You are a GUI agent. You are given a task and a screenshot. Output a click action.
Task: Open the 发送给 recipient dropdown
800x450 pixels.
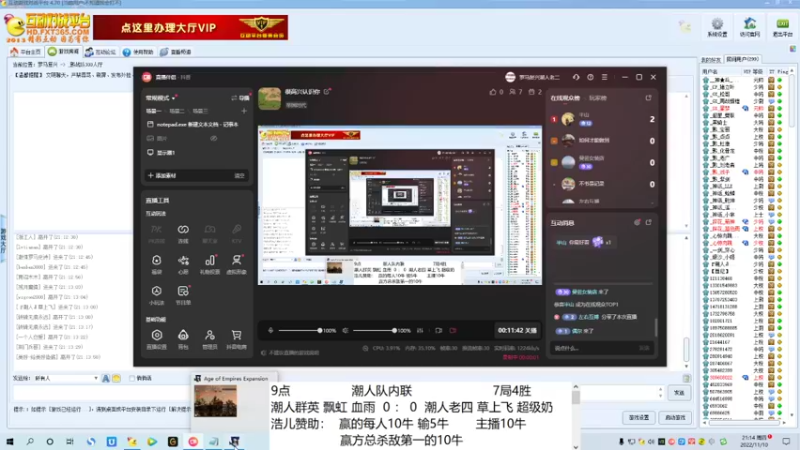click(x=66, y=378)
